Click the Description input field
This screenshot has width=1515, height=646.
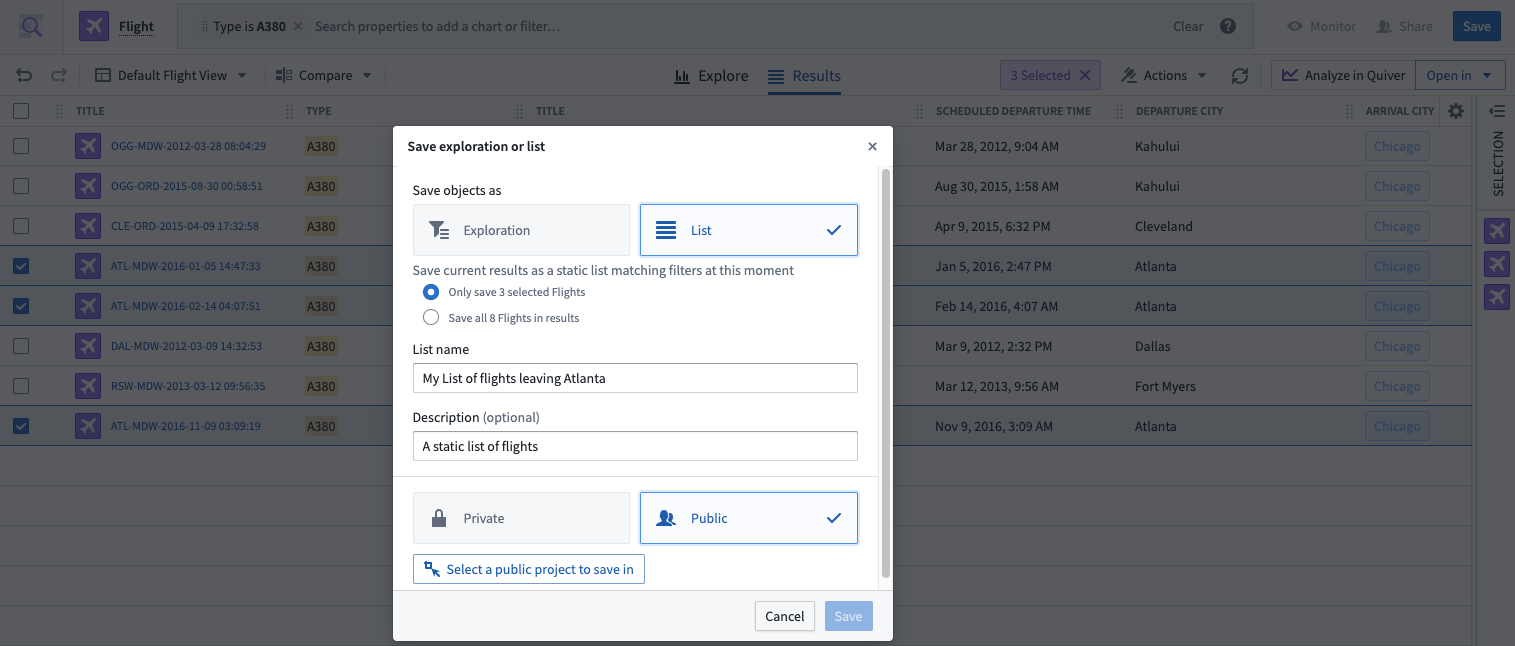pos(635,446)
